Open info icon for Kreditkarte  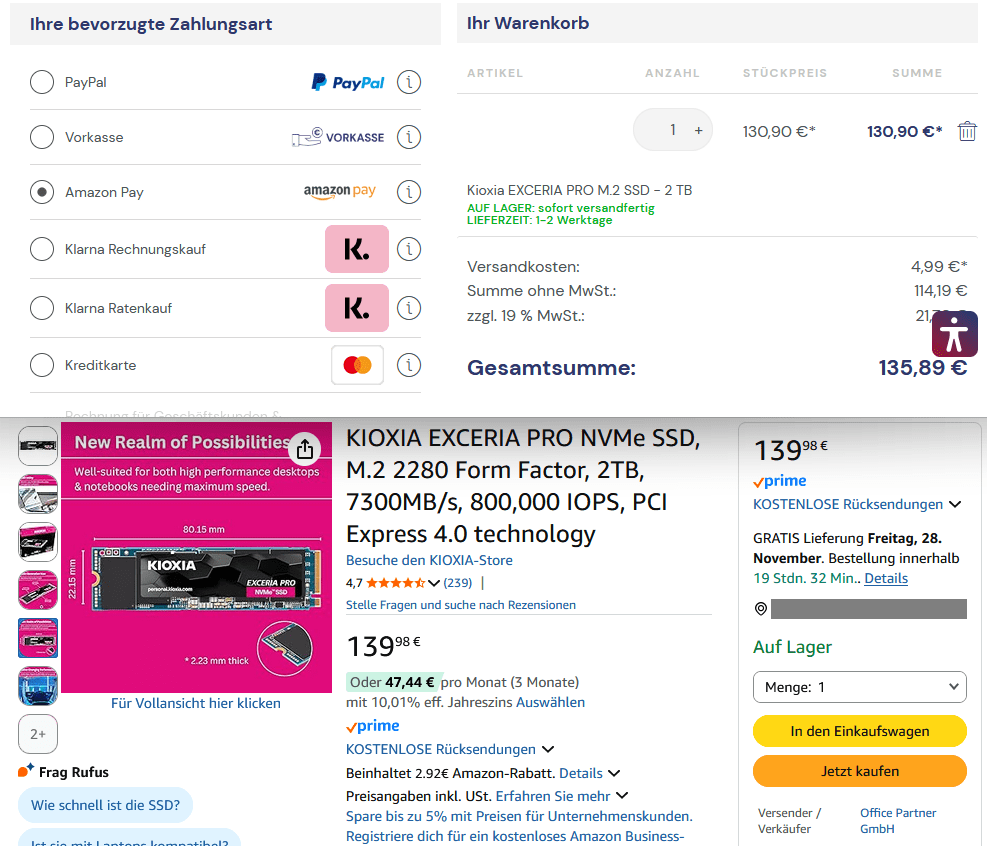[x=409, y=364]
